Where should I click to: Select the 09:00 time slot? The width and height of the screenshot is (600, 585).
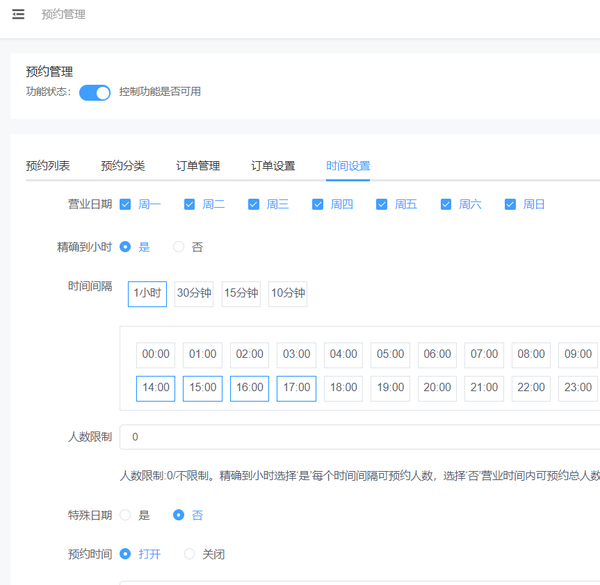(x=577, y=354)
